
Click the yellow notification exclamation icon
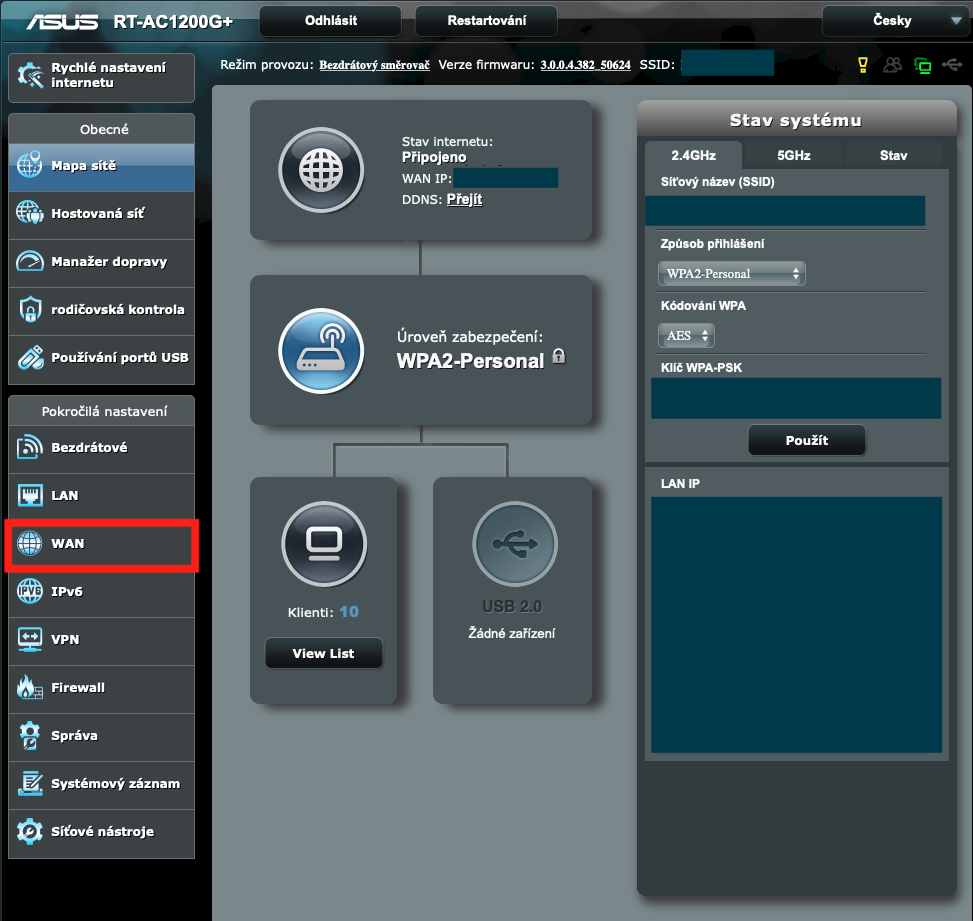[862, 63]
